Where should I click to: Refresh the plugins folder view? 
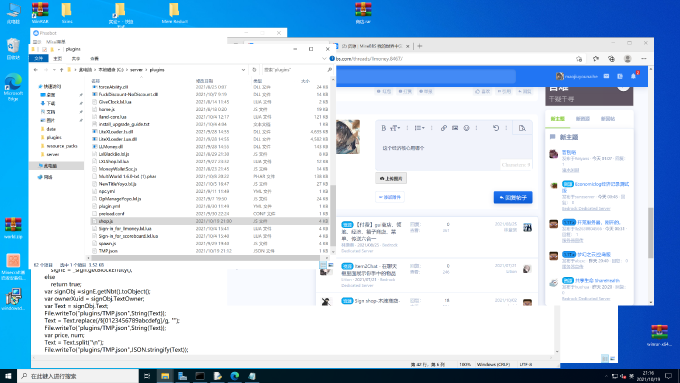tap(255, 69)
